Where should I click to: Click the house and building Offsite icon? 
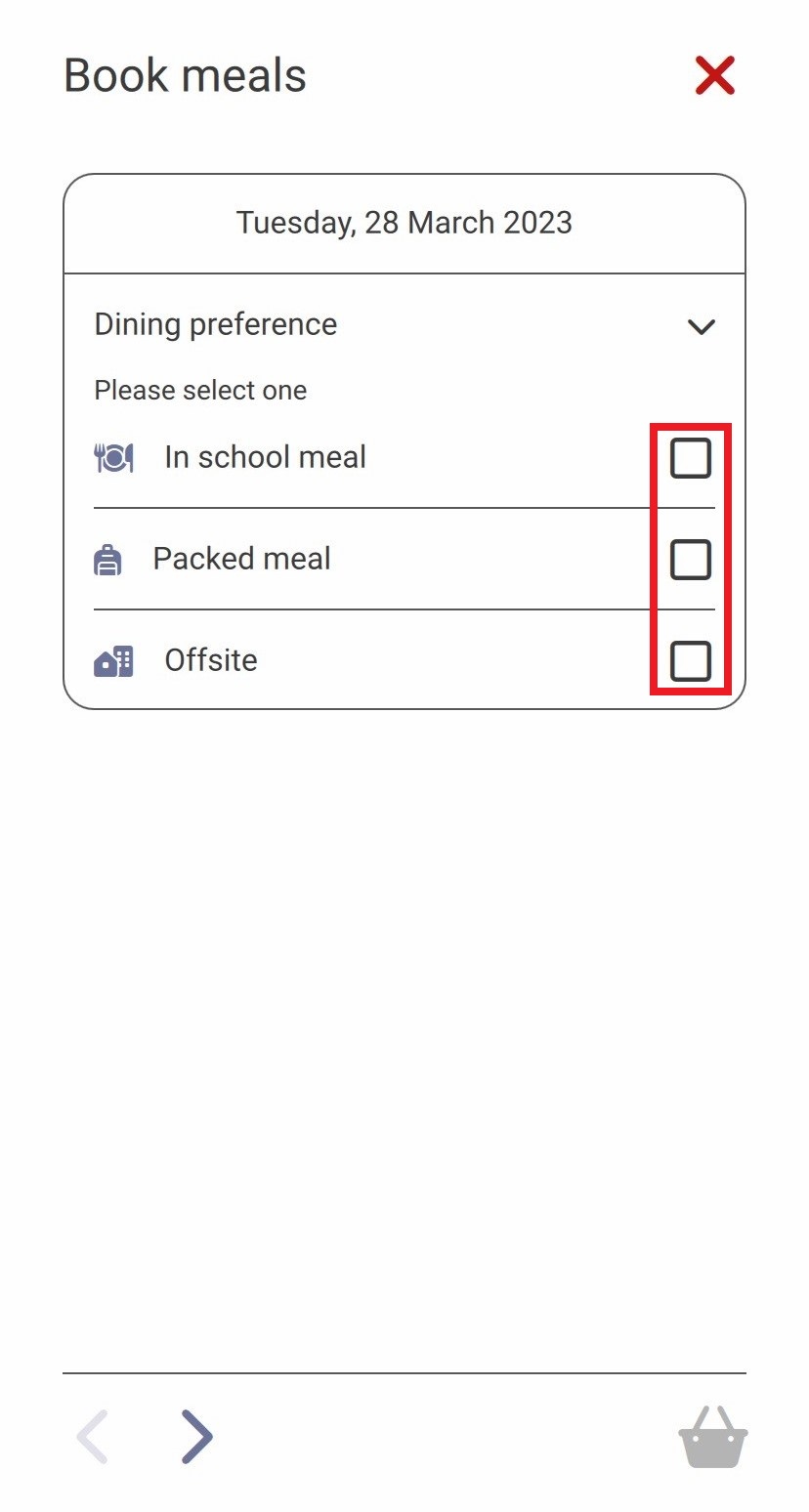pyautogui.click(x=113, y=661)
